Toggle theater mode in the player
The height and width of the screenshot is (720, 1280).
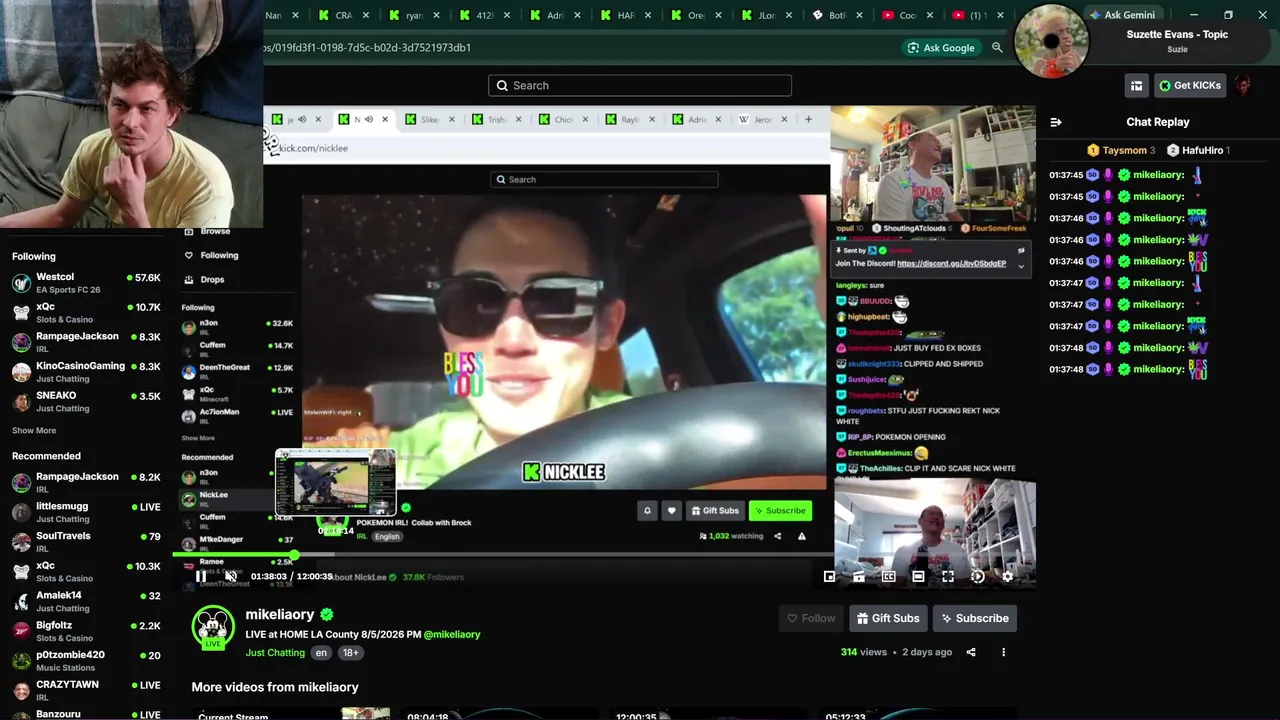coord(918,576)
